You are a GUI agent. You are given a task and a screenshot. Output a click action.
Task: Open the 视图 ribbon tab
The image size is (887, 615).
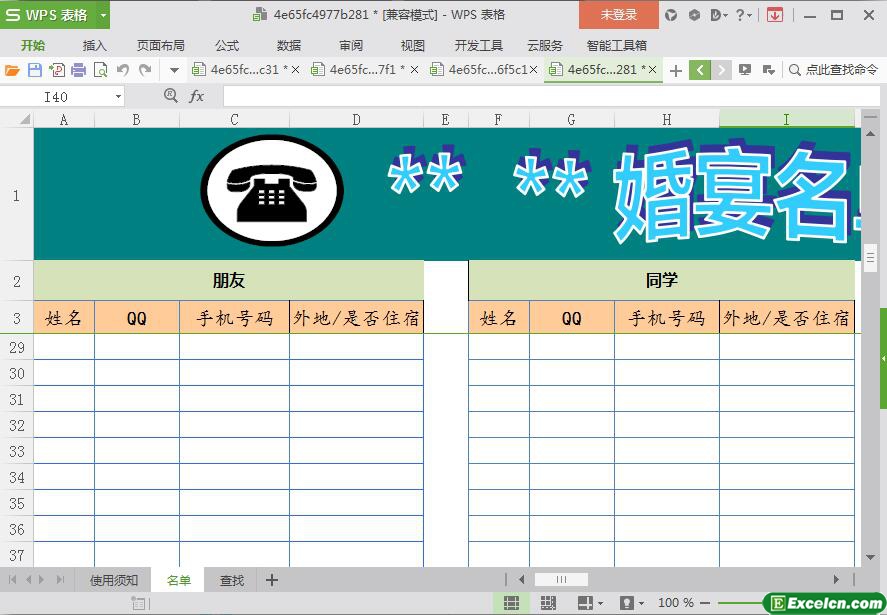point(412,45)
